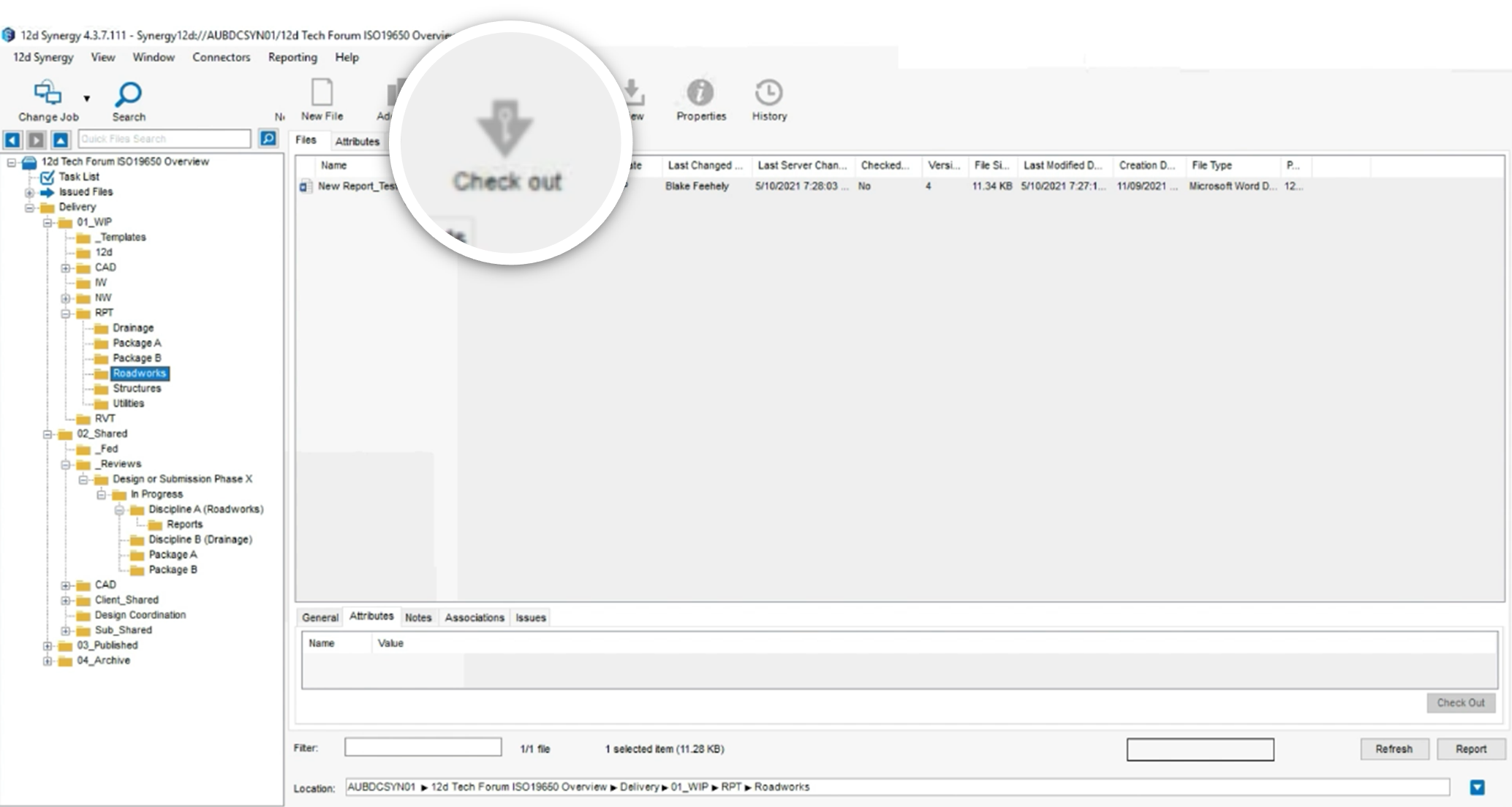Open the Location dropdown arrow button

click(x=1477, y=787)
